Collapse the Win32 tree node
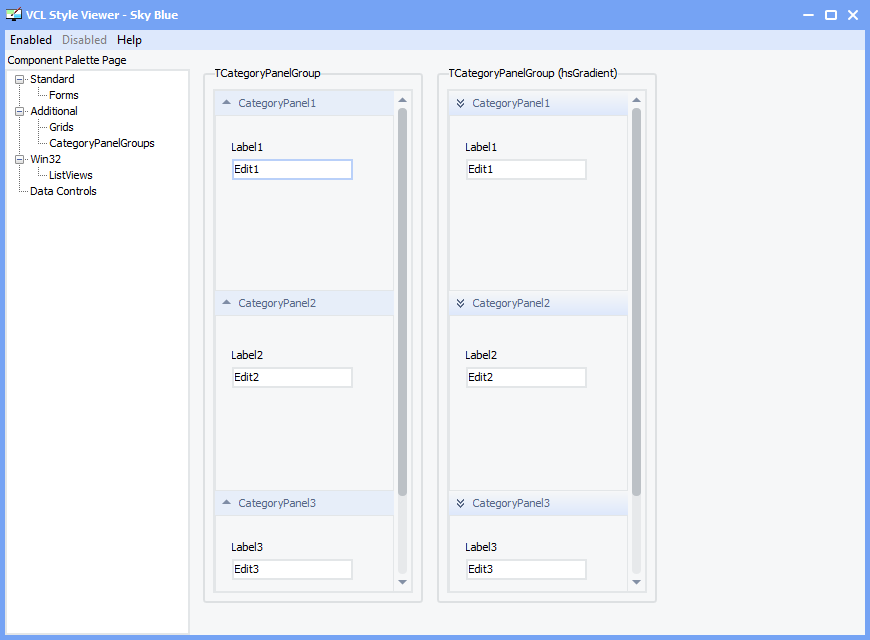The width and height of the screenshot is (870, 640). point(20,159)
